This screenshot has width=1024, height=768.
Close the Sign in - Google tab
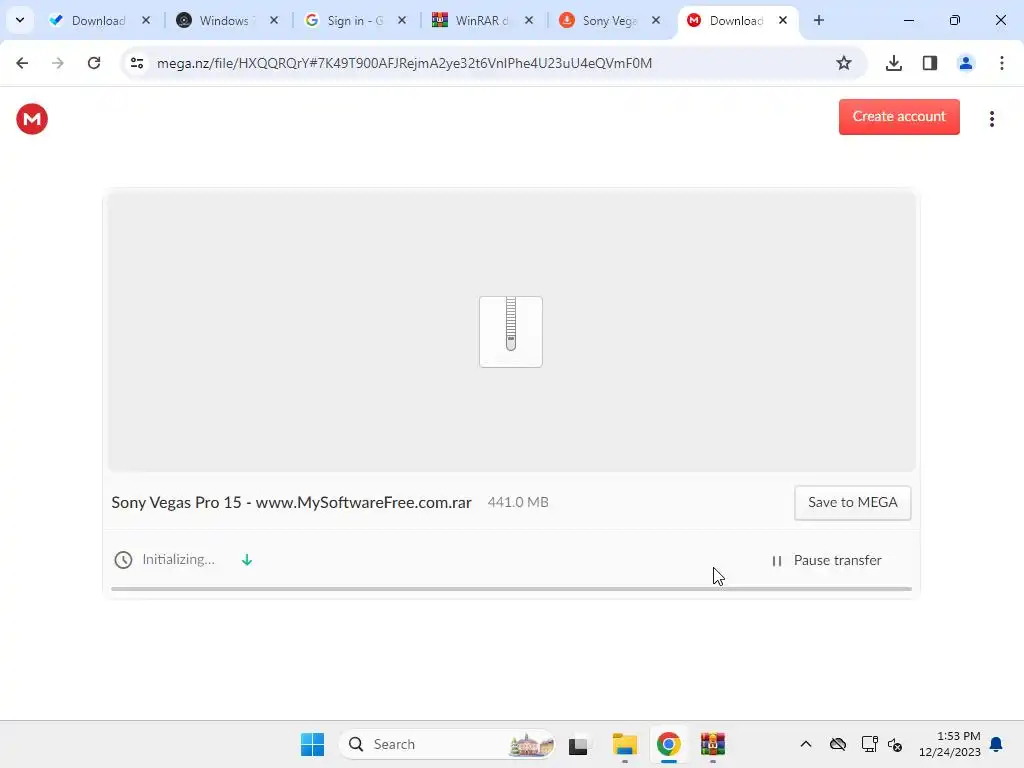pos(402,20)
